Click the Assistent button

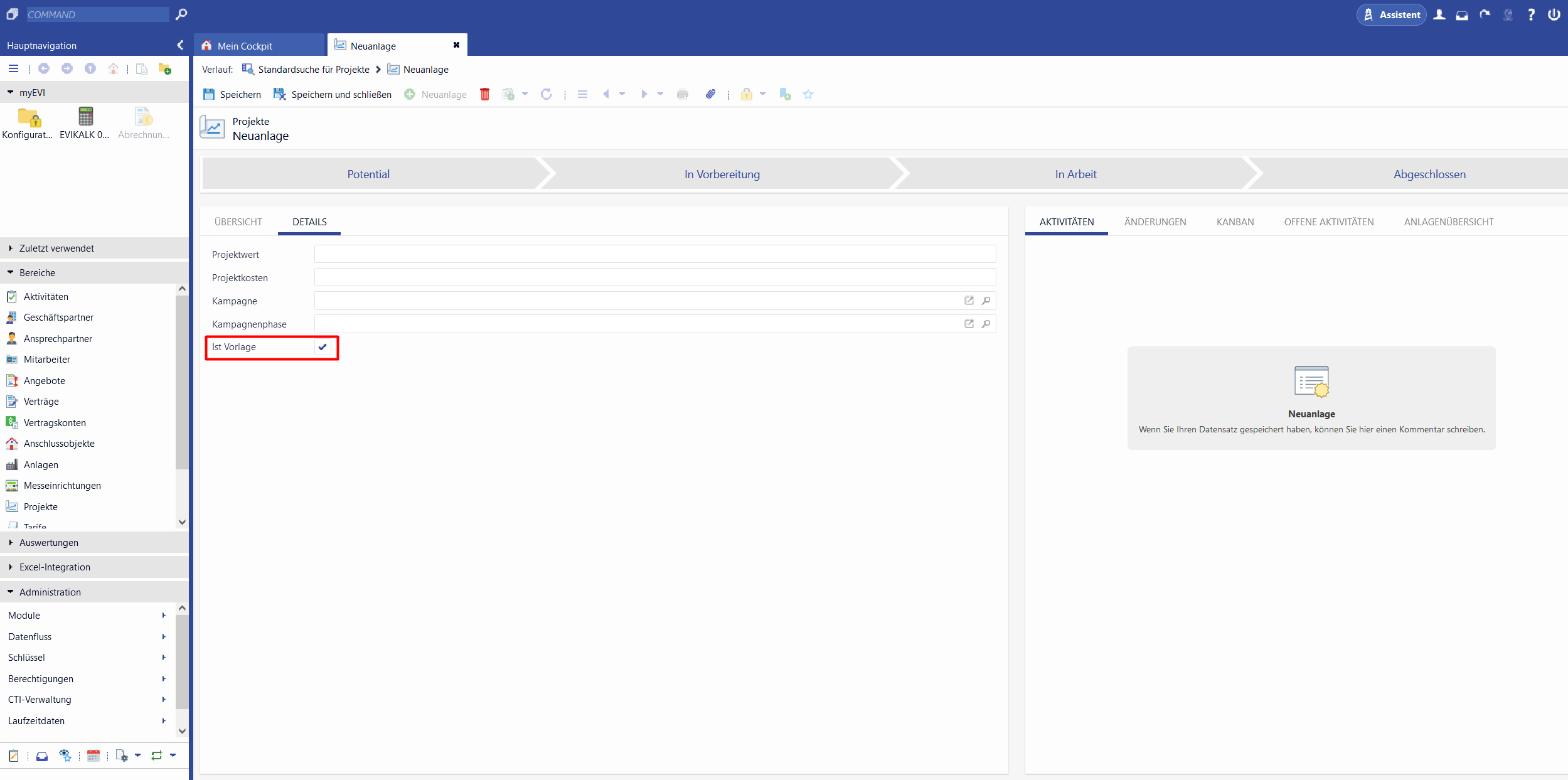pyautogui.click(x=1391, y=14)
